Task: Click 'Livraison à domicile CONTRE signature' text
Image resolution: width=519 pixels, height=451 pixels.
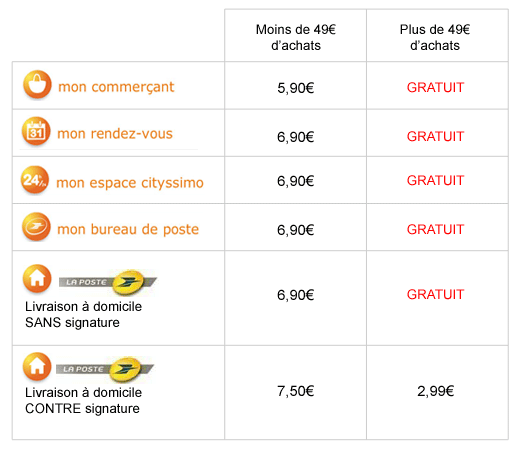Action: coord(83,400)
